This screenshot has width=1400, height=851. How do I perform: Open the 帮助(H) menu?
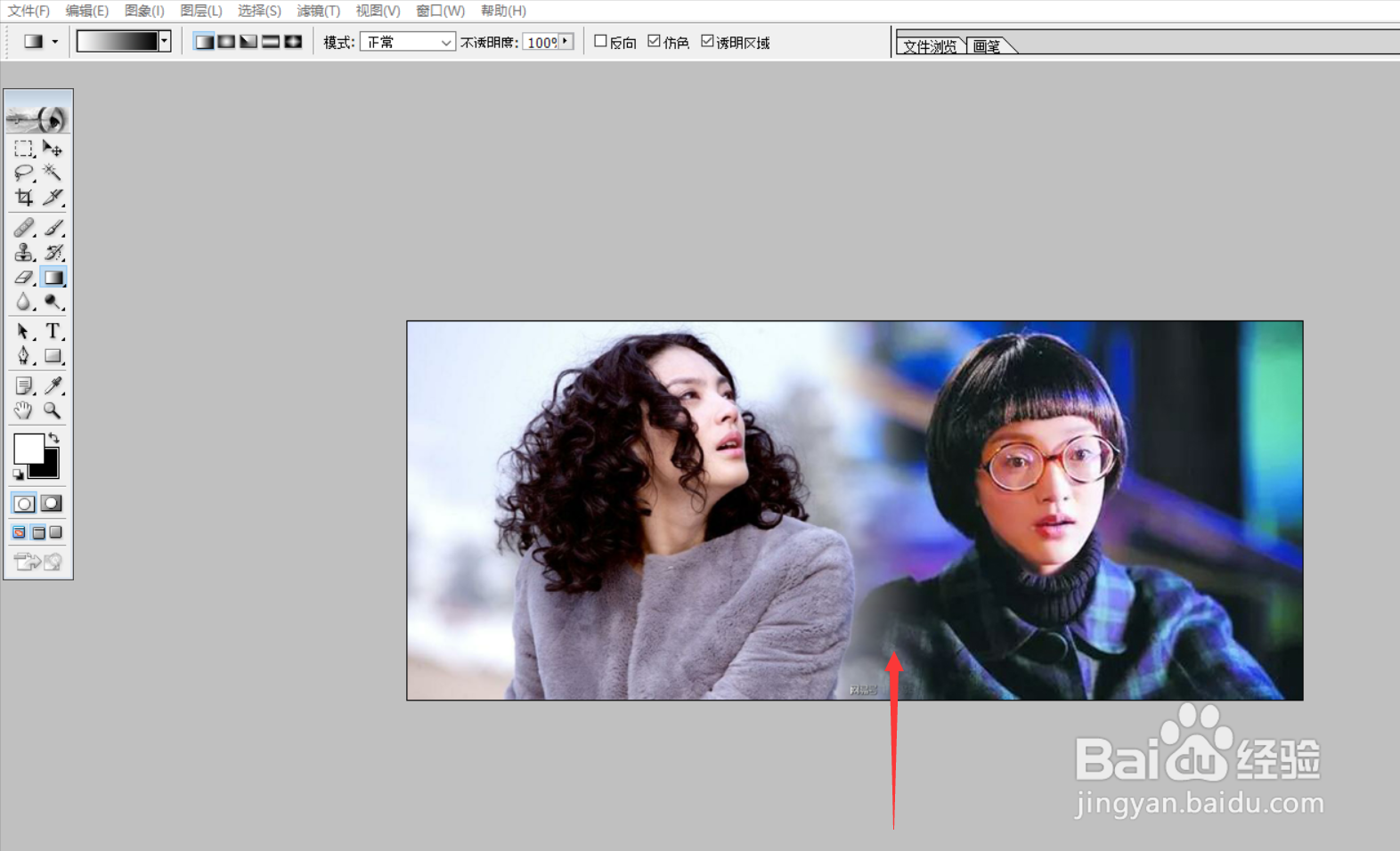503,11
